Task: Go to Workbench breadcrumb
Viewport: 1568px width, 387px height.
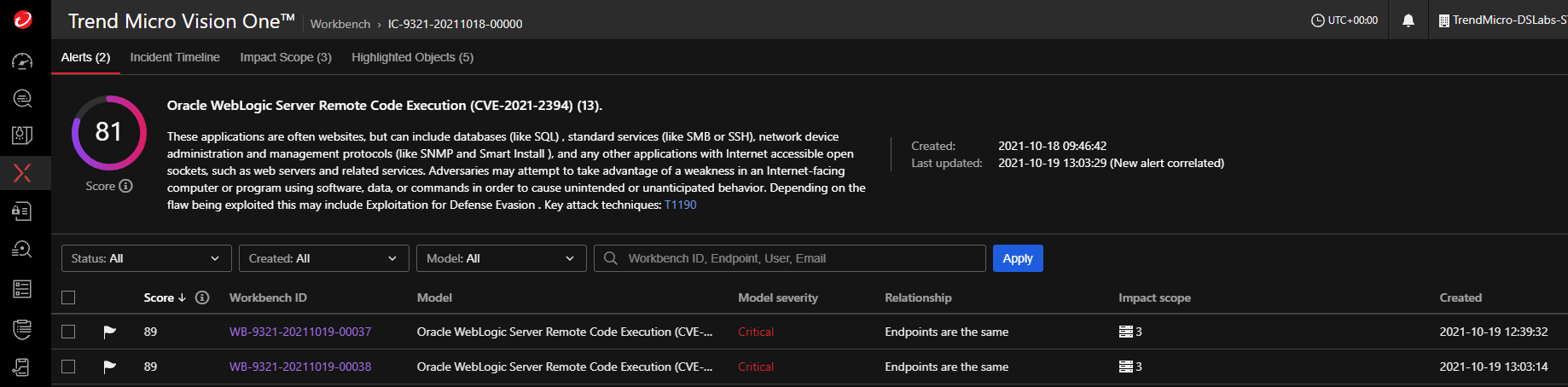Action: point(340,24)
